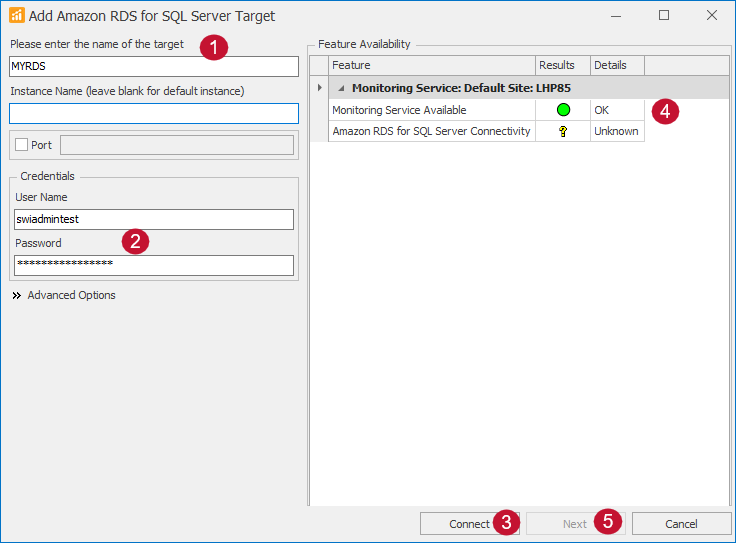Click the User Name field with swiadmintest
Viewport: 736px width, 543px height.
(x=153, y=219)
